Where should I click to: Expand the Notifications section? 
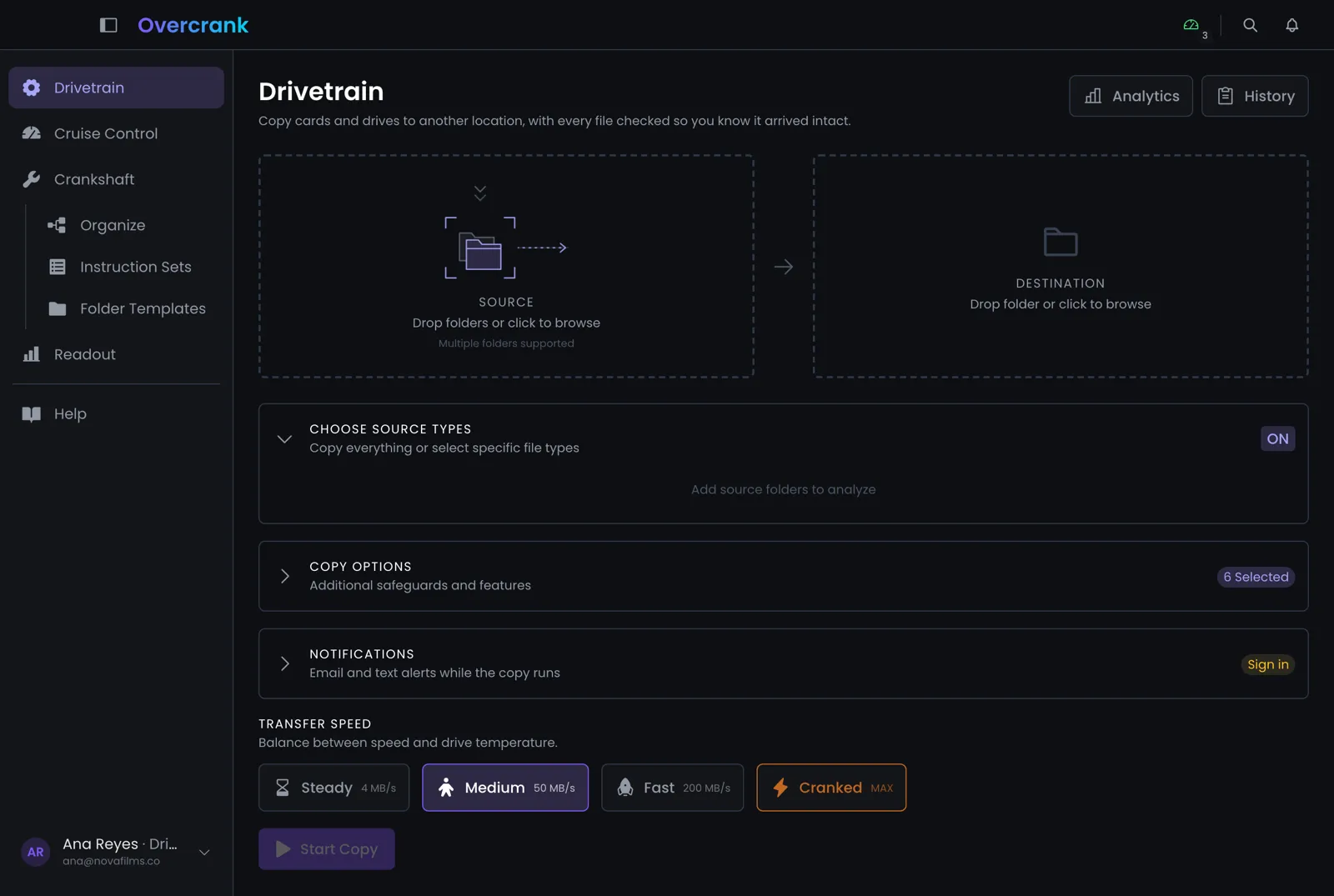pos(284,663)
